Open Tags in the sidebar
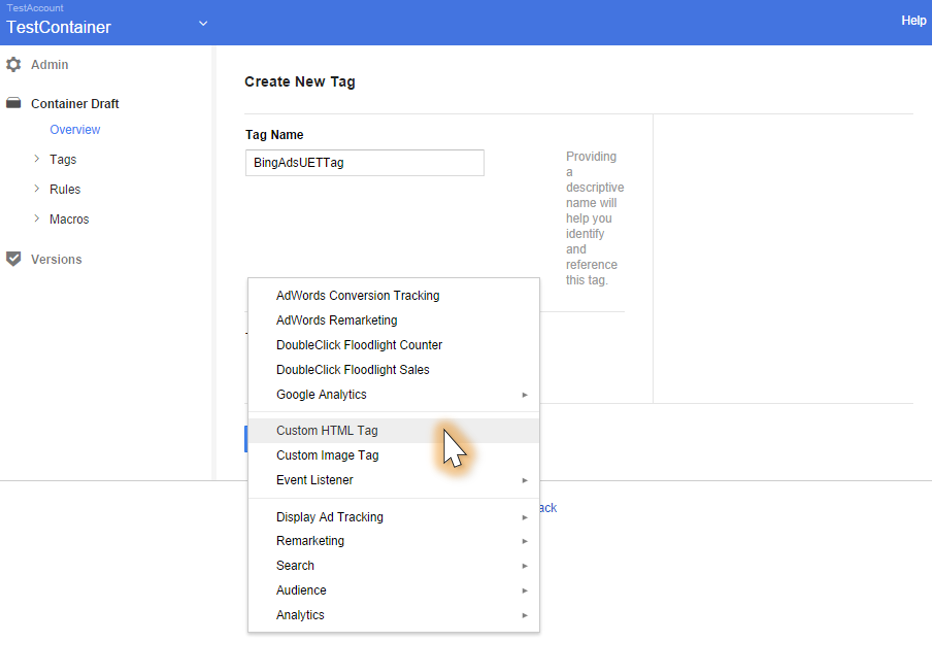Screen dimensions: 932x645 [63, 159]
